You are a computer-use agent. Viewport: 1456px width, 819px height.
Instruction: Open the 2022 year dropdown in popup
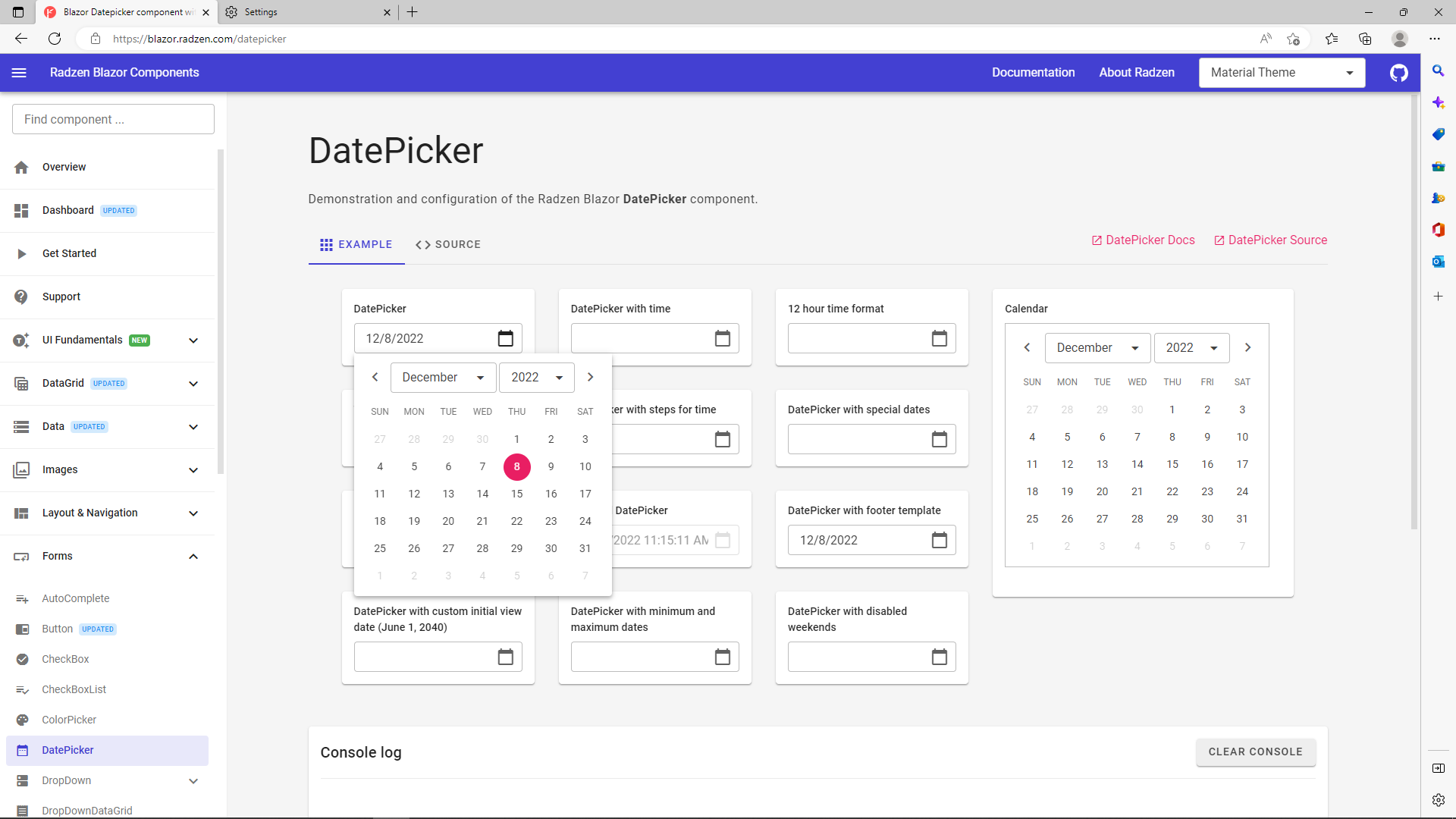click(537, 378)
